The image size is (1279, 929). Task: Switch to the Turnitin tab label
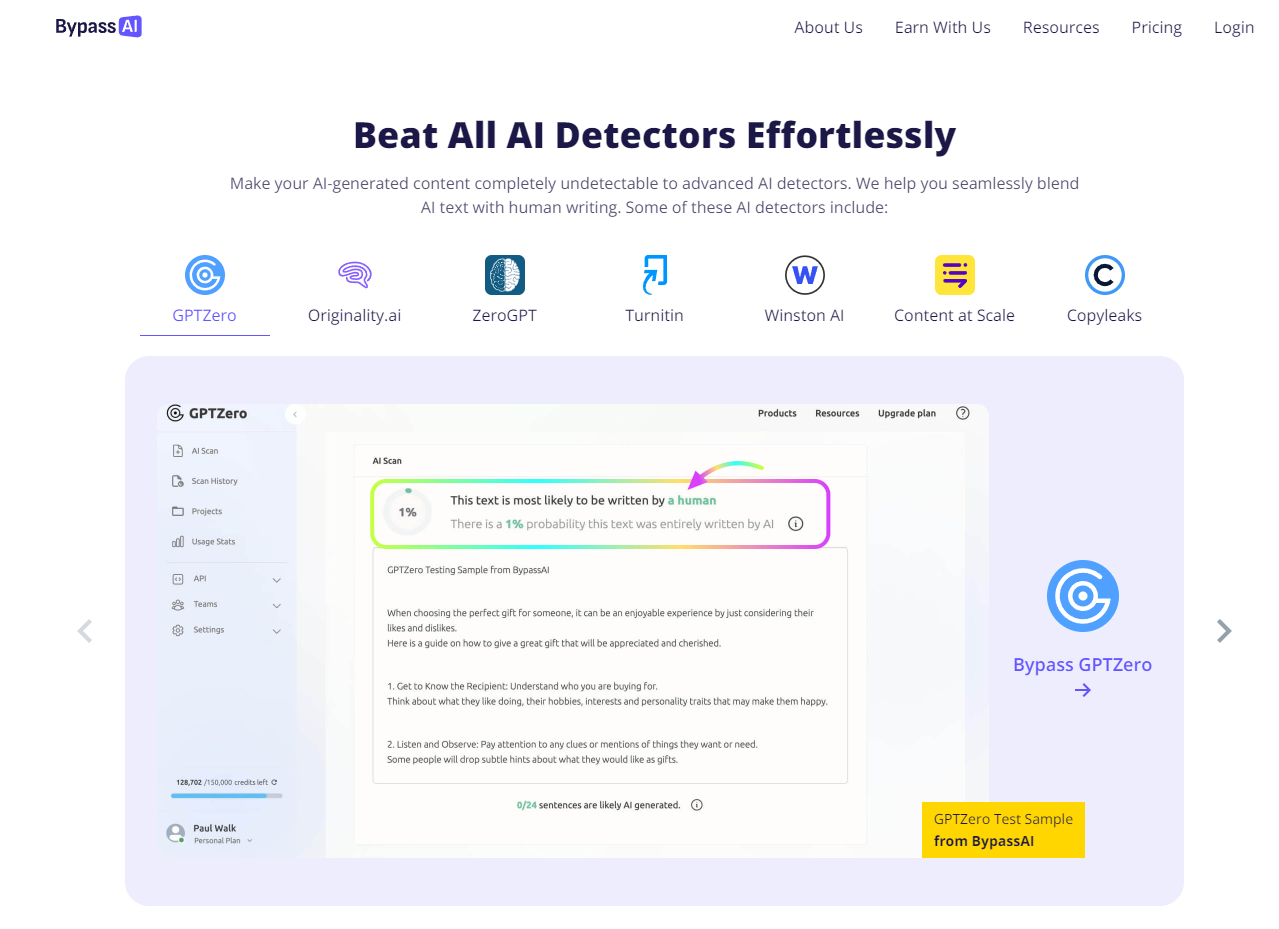coord(655,315)
